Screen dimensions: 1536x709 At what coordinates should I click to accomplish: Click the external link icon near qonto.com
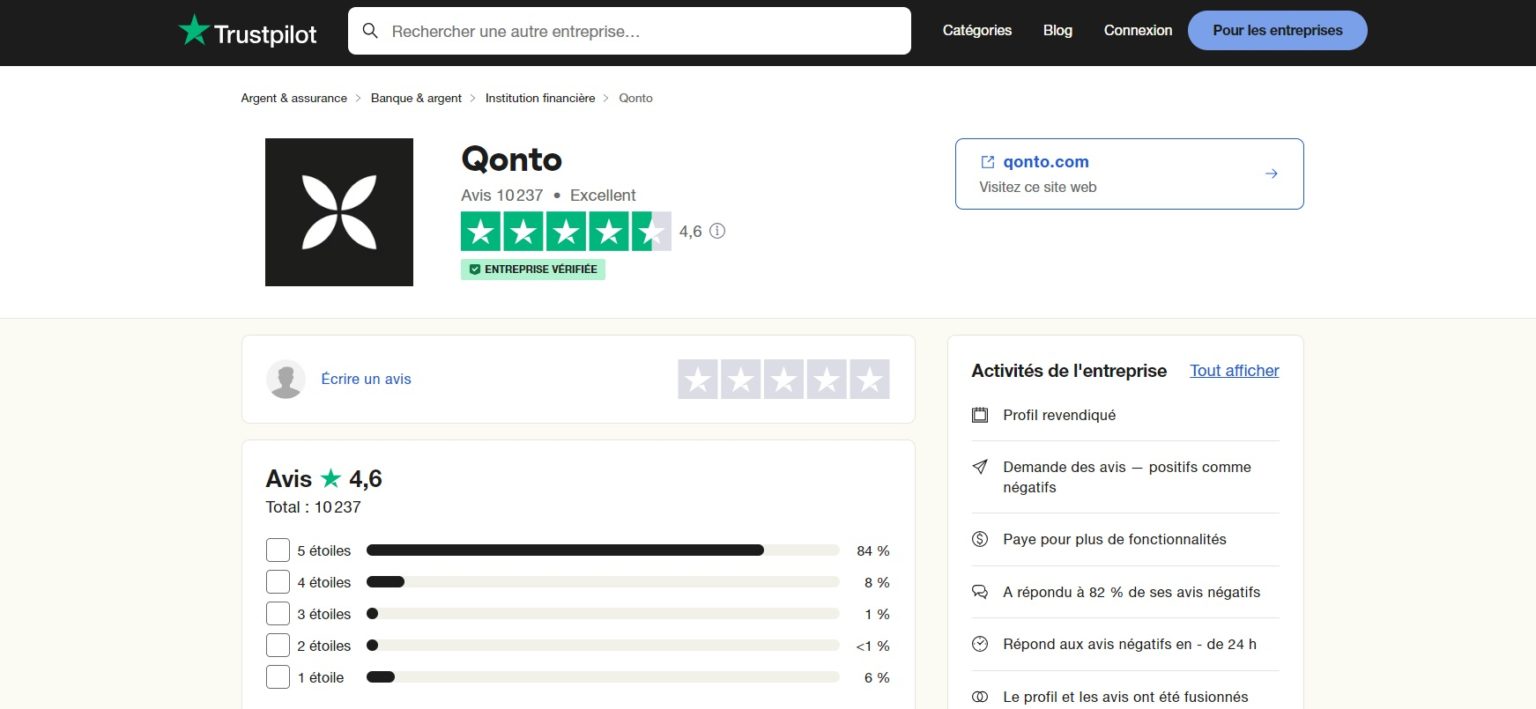tap(987, 162)
